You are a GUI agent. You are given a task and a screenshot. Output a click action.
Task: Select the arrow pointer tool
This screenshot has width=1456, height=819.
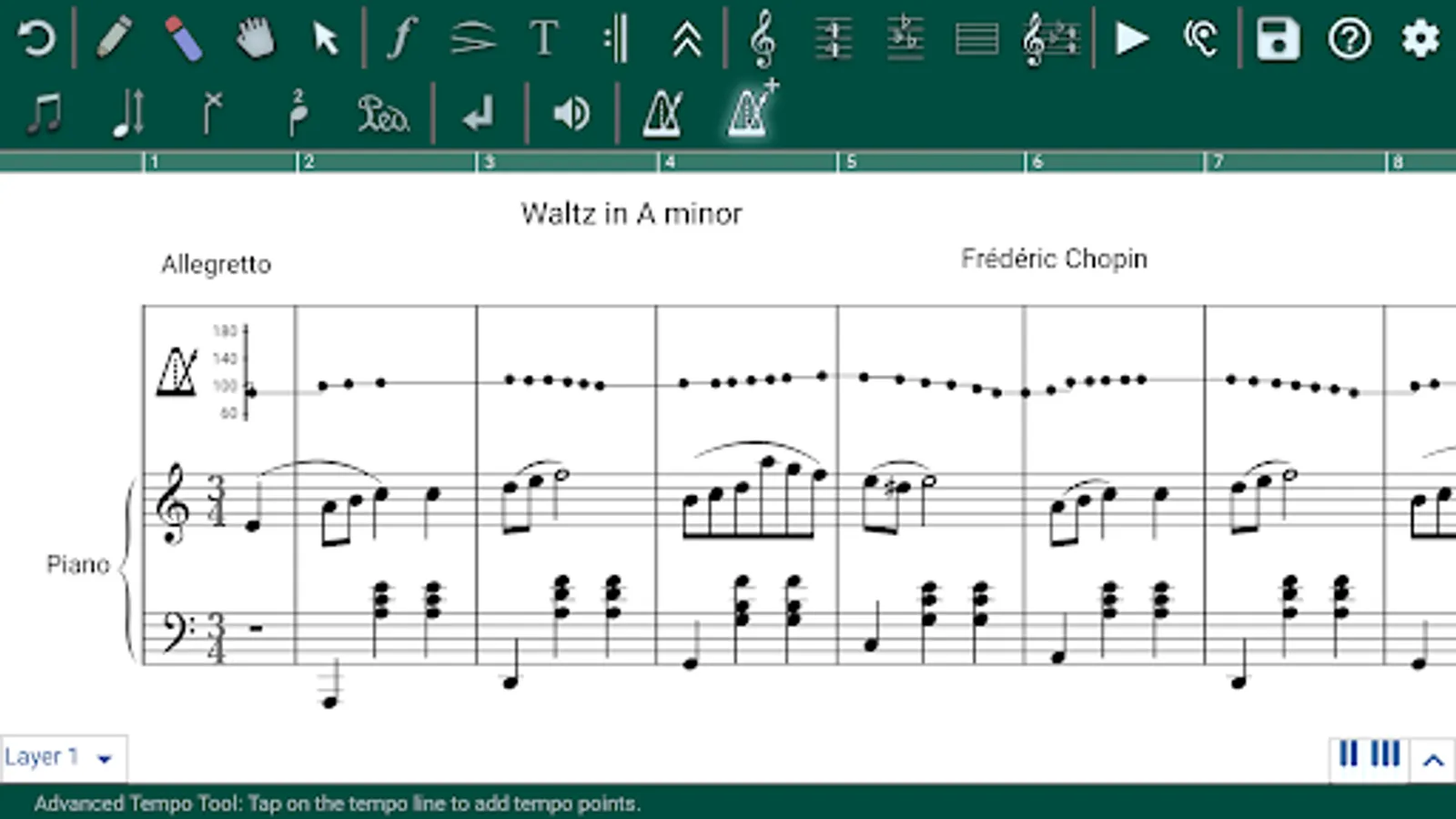(325, 38)
